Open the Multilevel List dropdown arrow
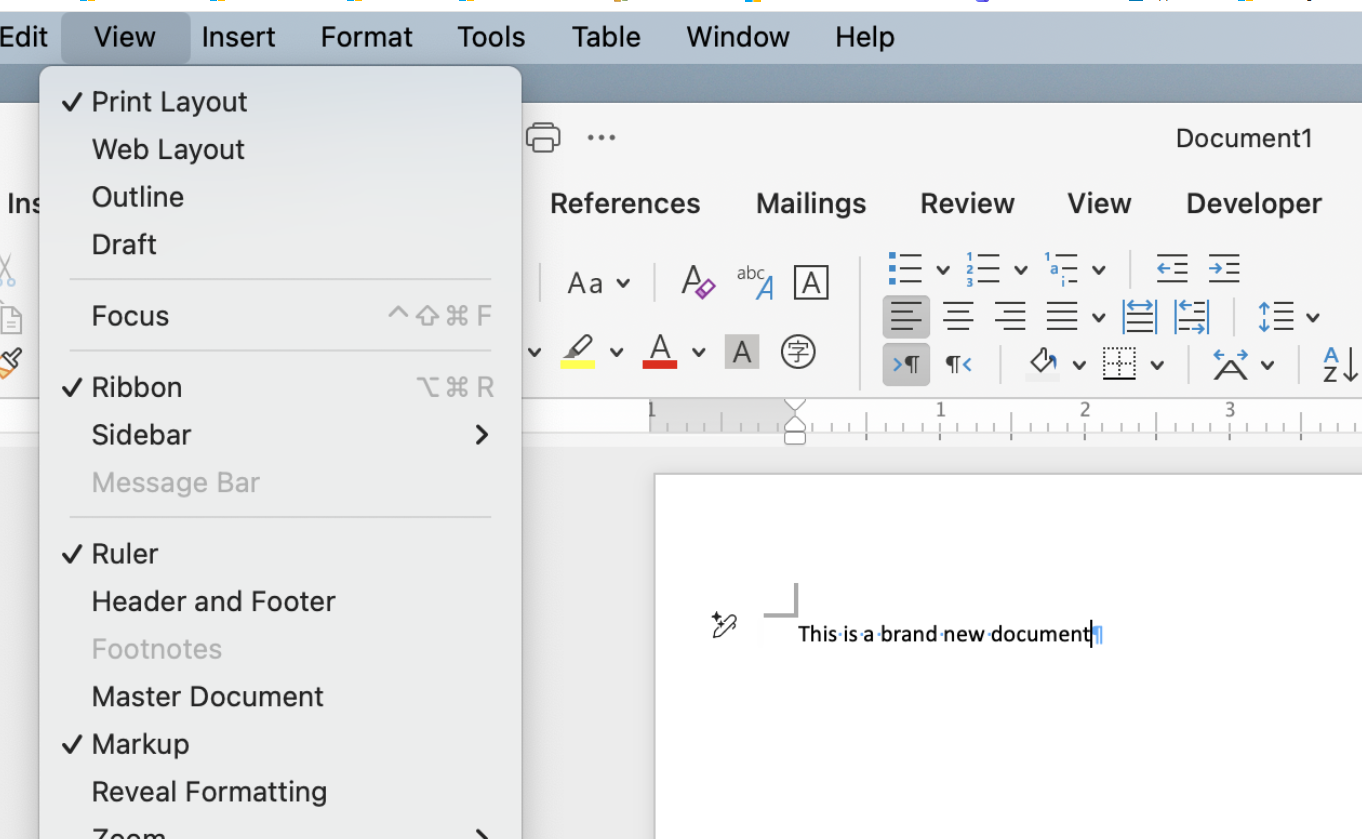 (x=1098, y=270)
